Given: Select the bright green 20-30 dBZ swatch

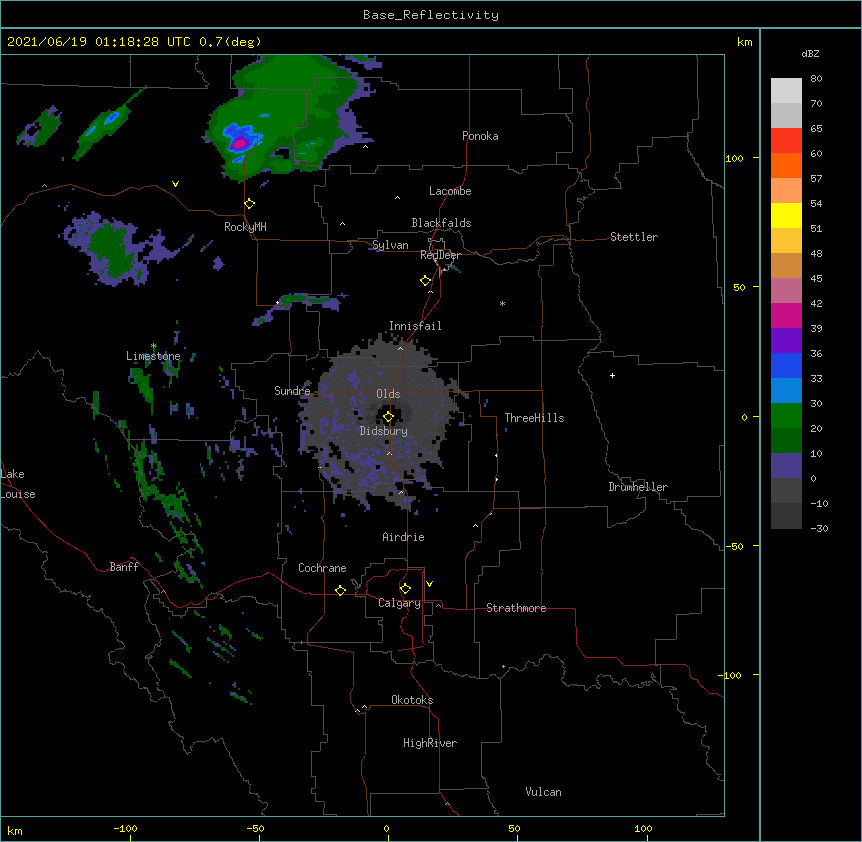Looking at the screenshot, I should (x=786, y=416).
